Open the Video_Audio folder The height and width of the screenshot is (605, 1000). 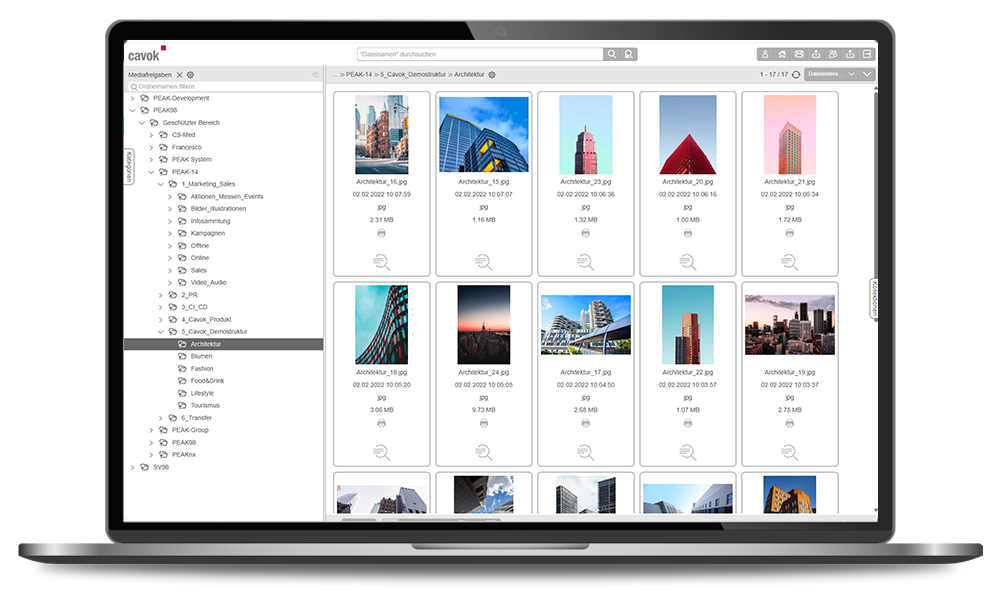tap(208, 282)
